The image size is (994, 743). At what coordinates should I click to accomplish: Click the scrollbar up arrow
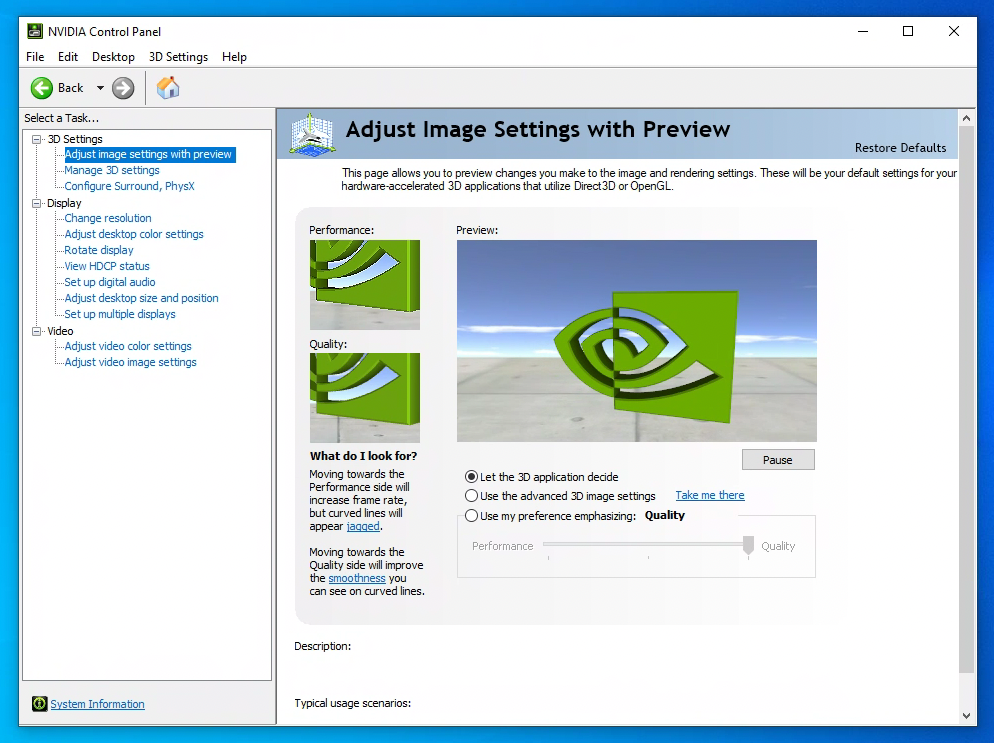tap(966, 118)
